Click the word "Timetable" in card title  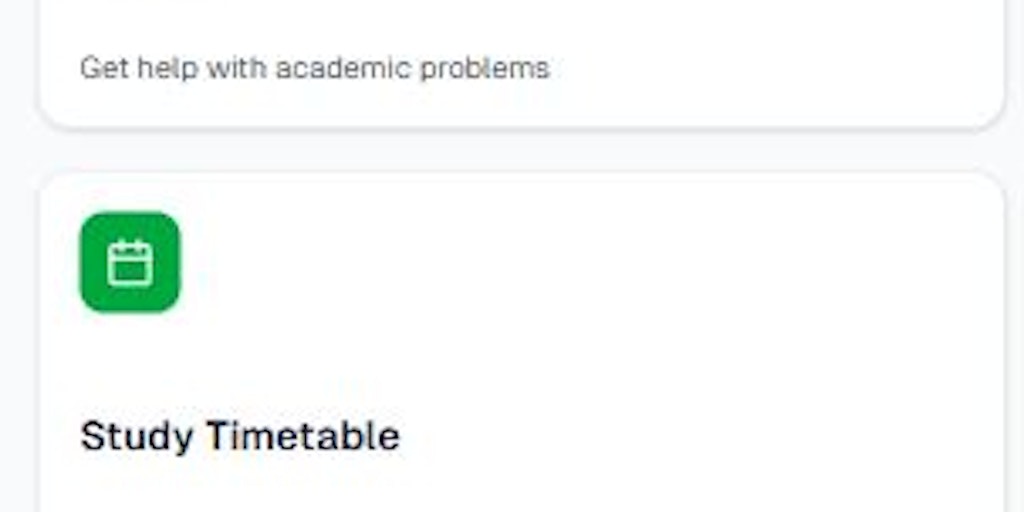tap(302, 436)
